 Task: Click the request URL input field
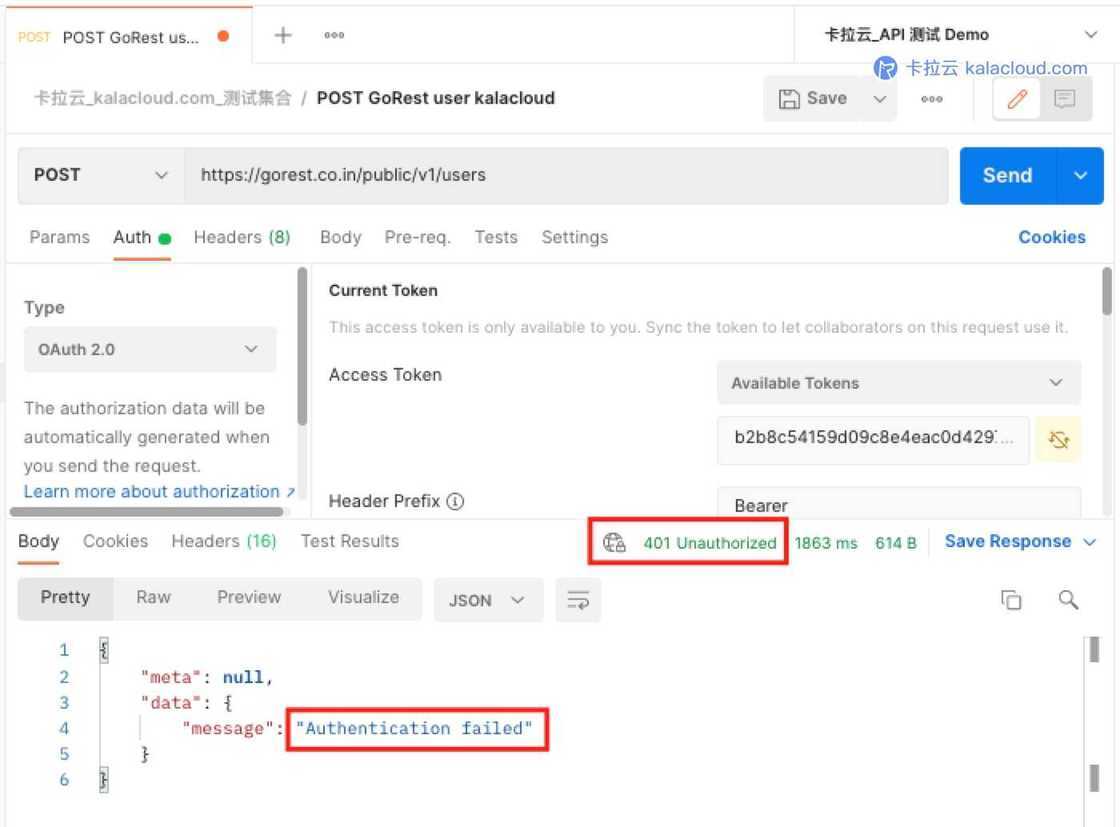point(566,176)
